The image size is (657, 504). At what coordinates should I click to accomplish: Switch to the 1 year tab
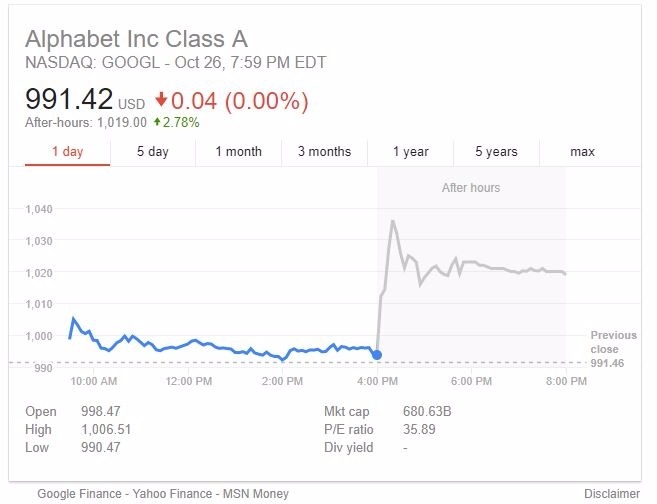tap(410, 151)
